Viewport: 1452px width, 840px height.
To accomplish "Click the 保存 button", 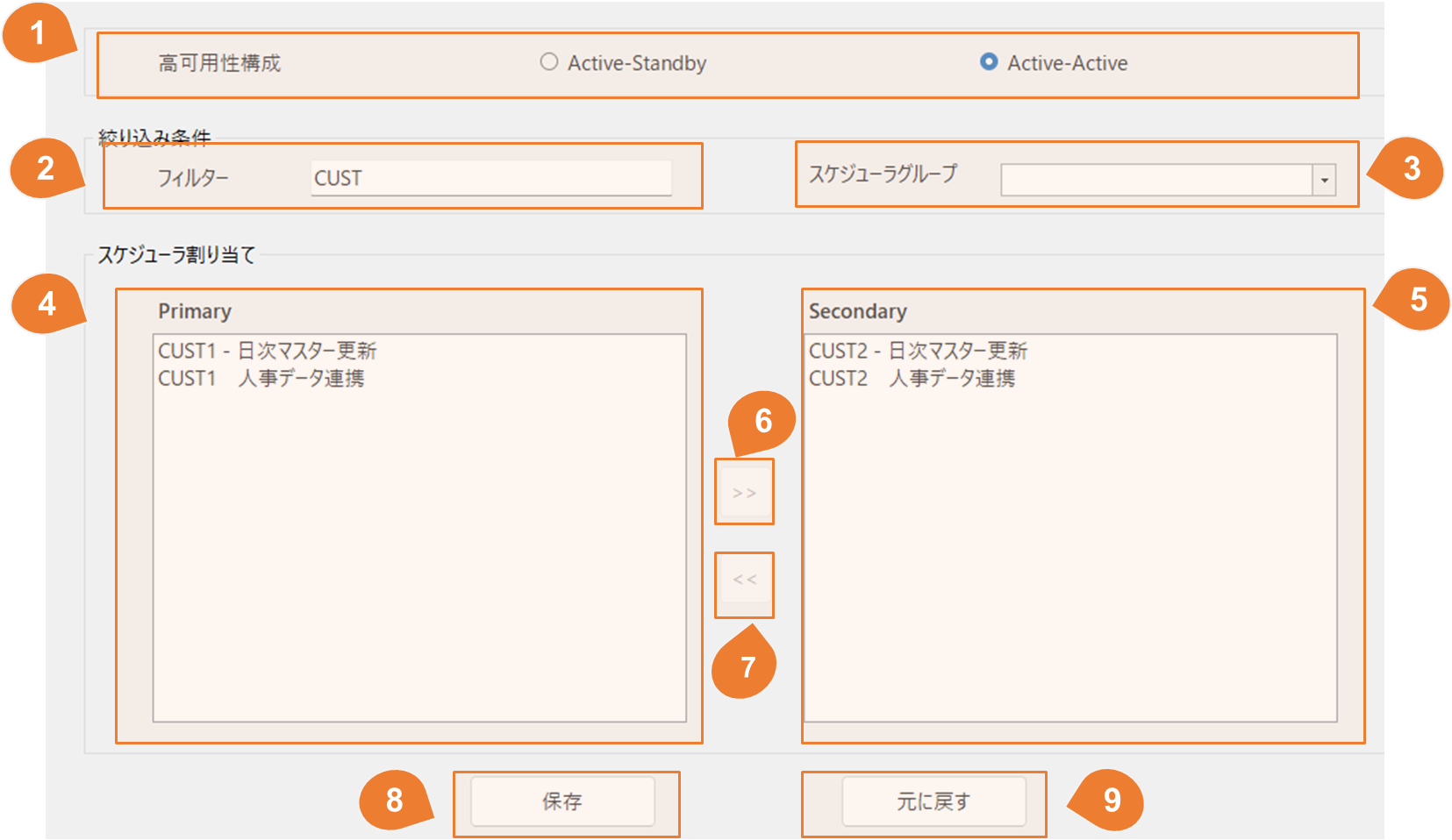I will click(562, 801).
